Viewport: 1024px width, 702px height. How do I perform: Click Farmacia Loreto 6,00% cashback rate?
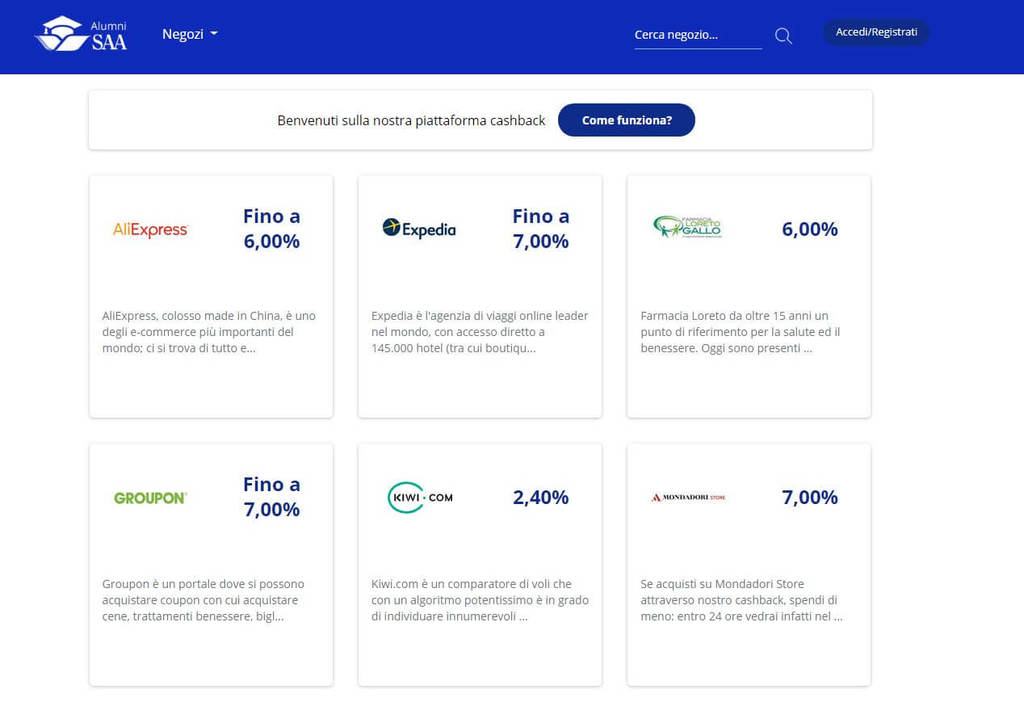coord(810,229)
